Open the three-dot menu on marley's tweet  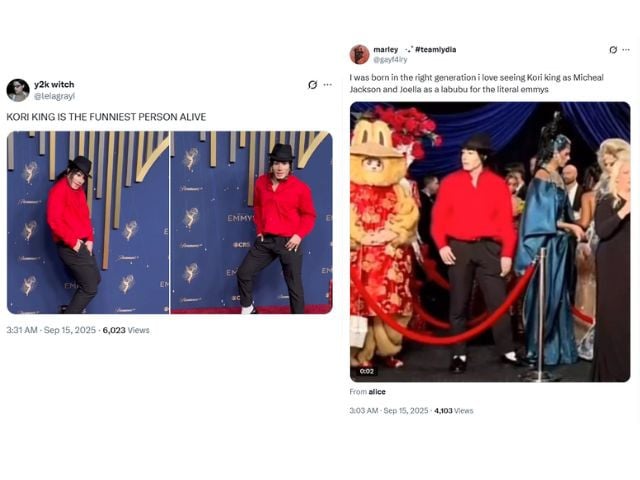click(626, 50)
